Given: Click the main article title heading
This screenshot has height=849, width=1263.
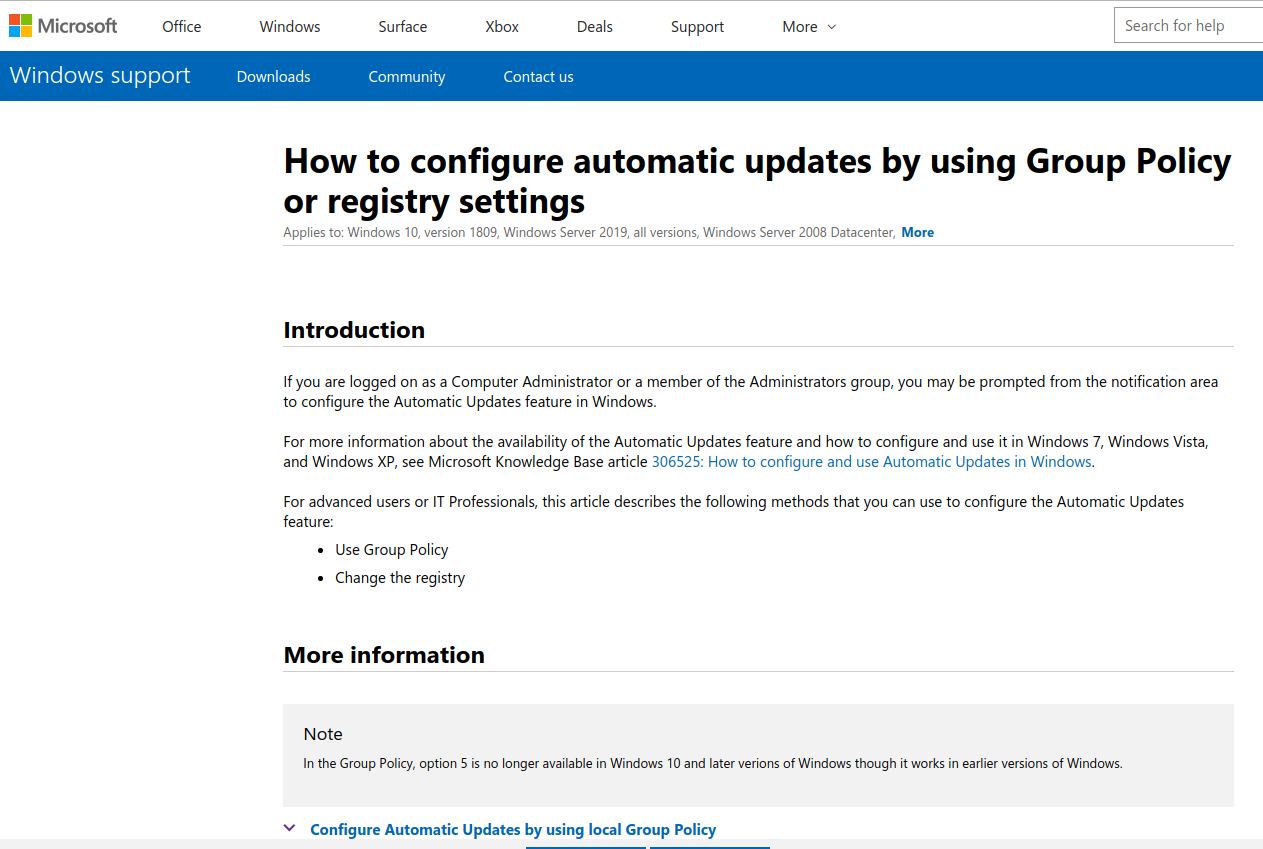Looking at the screenshot, I should pos(757,181).
